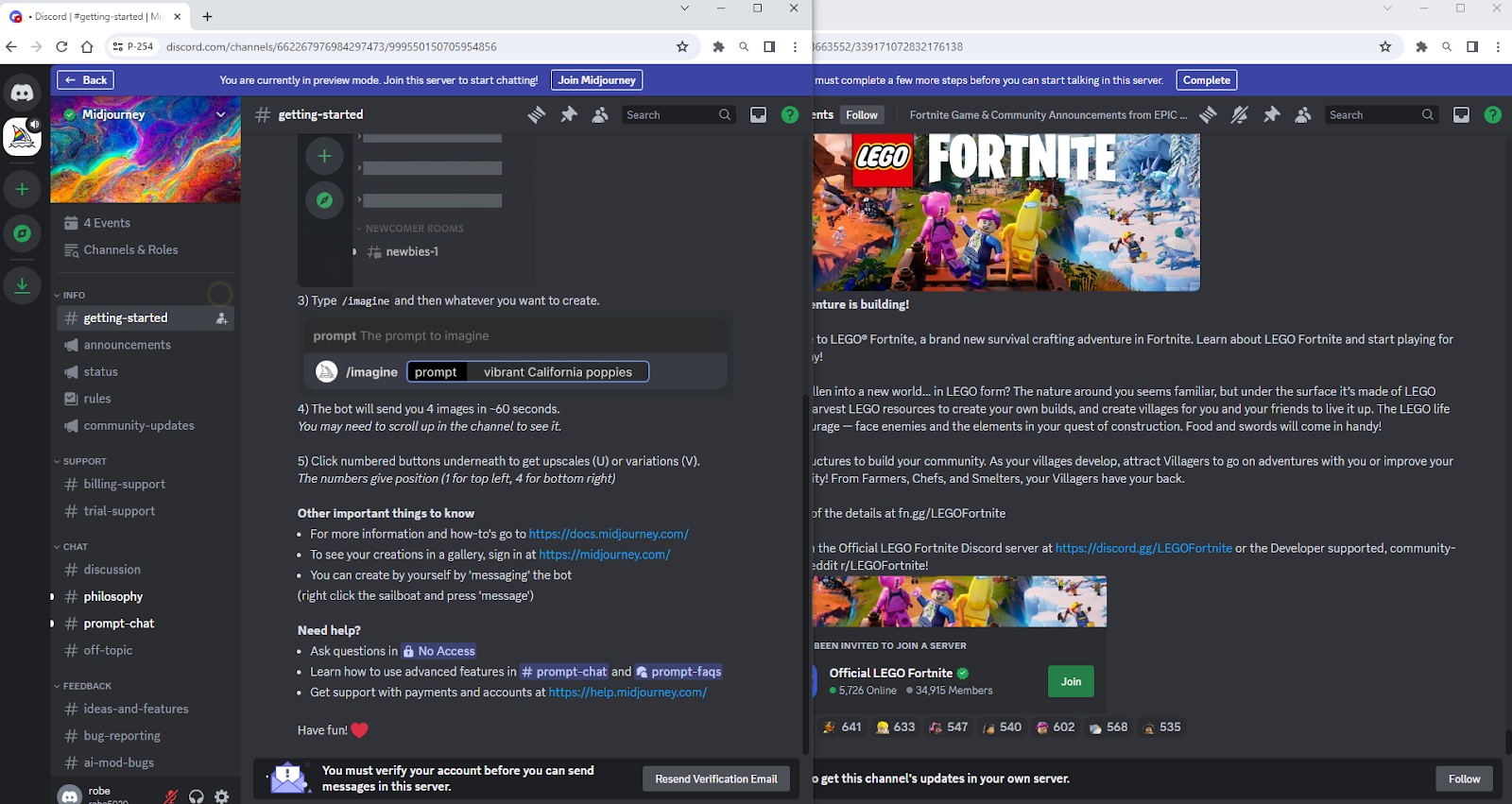Toggle the 641 emoji reaction

[842, 727]
